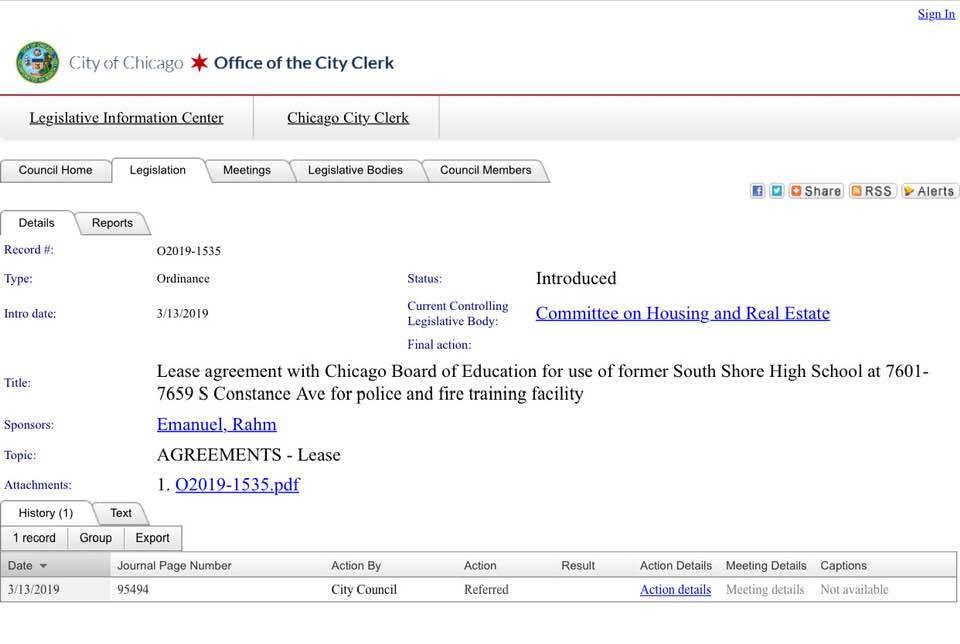Open the Chicago City Clerk link
Screen dimensions: 960x644
pos(348,118)
